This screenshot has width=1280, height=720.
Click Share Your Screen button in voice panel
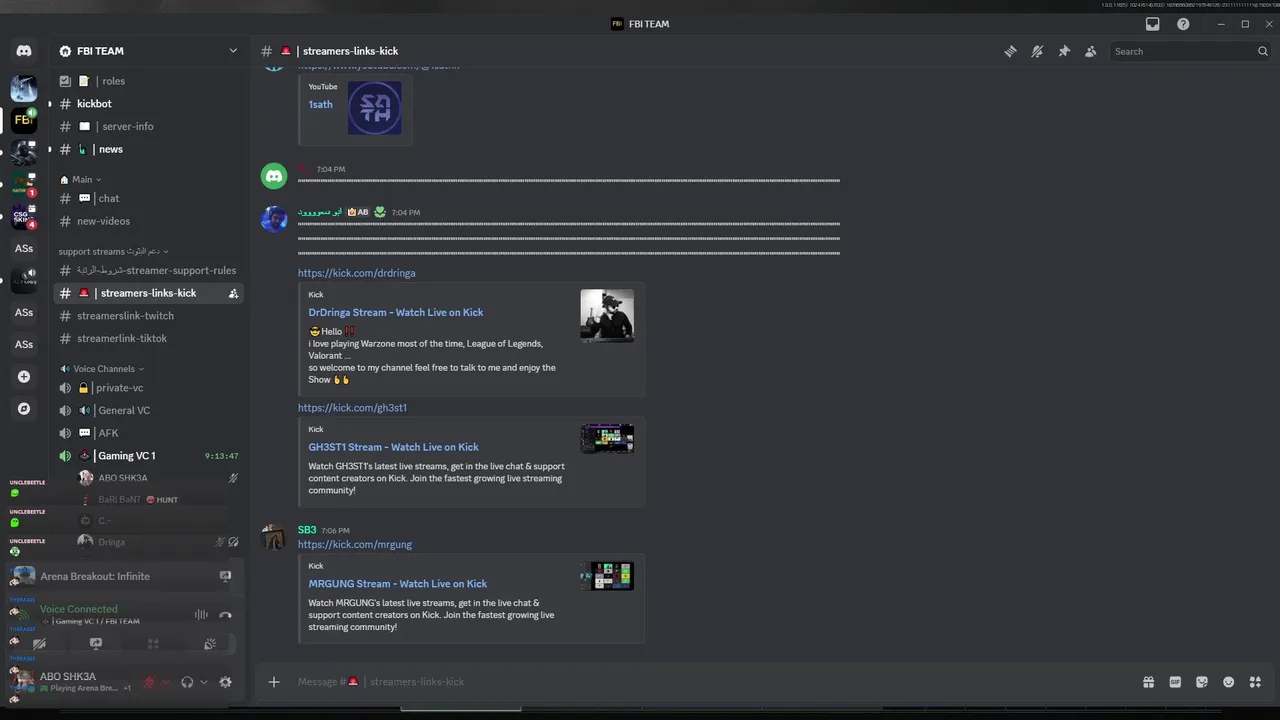pos(96,644)
